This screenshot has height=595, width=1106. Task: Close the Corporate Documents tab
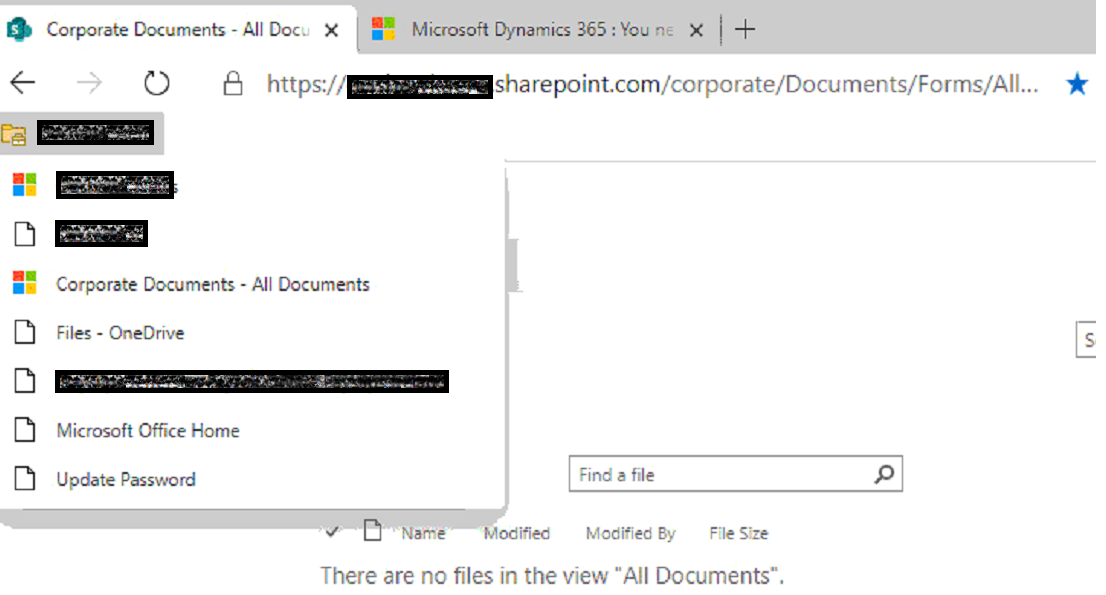[x=332, y=30]
